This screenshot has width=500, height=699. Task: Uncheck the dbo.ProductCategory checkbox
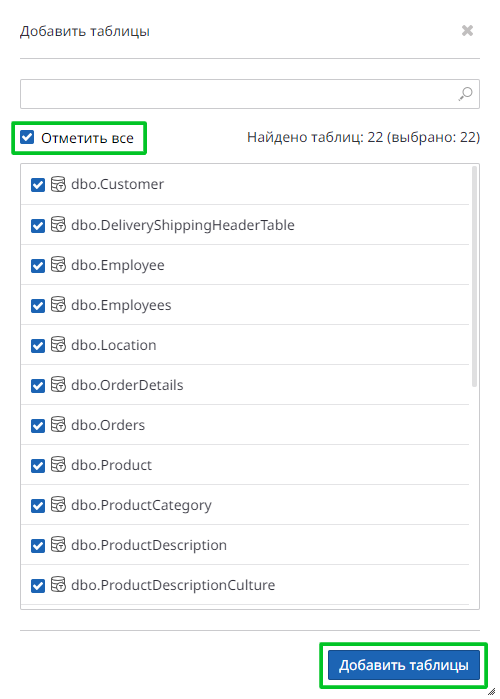[x=38, y=506]
